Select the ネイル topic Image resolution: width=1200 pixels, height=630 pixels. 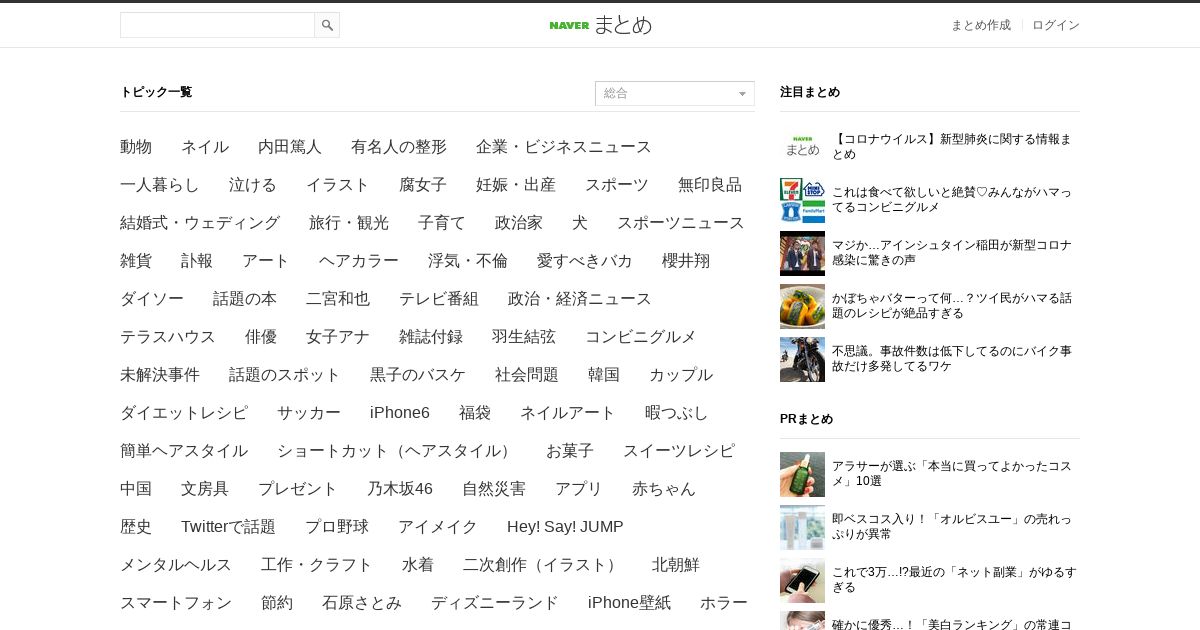(205, 147)
